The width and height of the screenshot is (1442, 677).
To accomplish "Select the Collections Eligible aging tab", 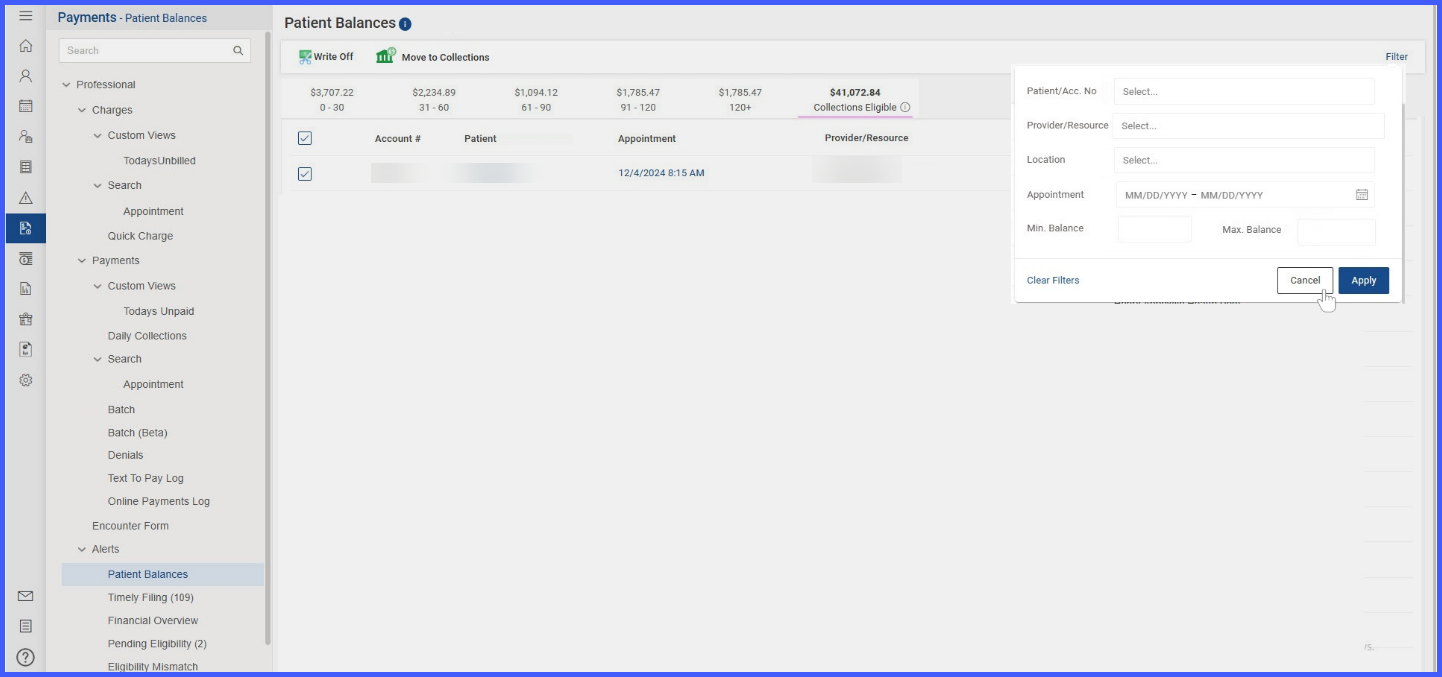I will (x=855, y=100).
